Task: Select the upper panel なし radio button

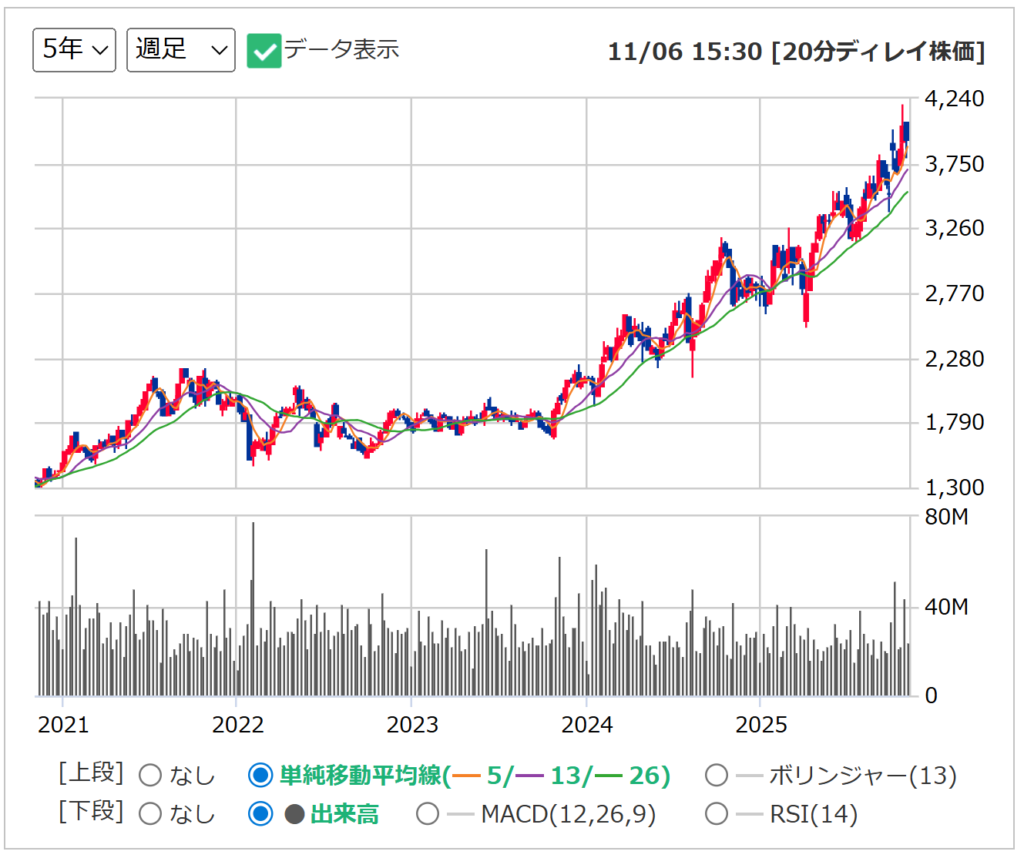Action: [150, 775]
